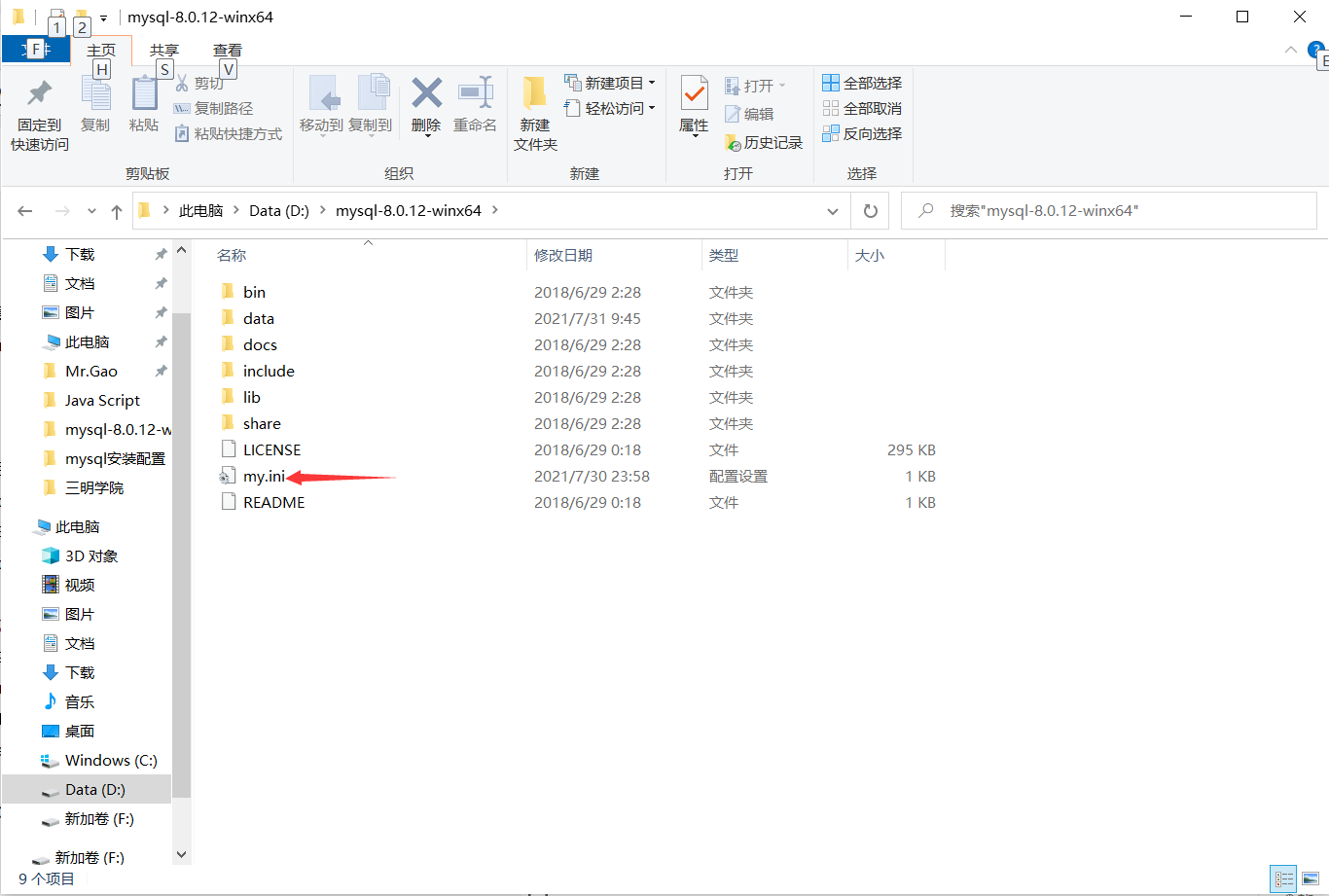This screenshot has height=896, width=1329.
Task: Open Mr.Gao folder in navigation pane
Action: [90, 371]
